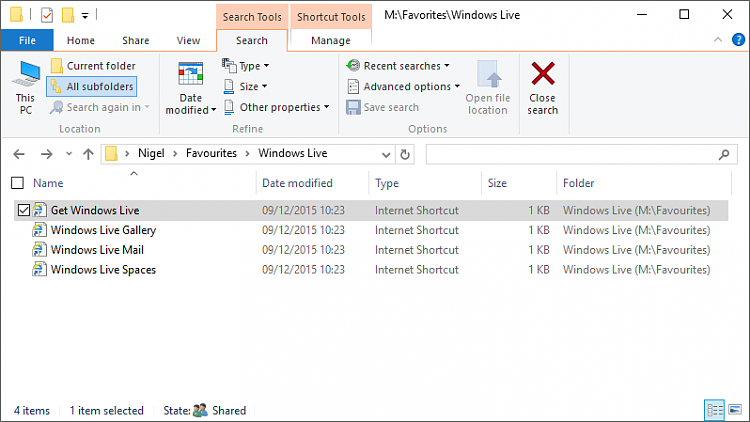The height and width of the screenshot is (422, 750).
Task: Click the Refresh icon in address bar
Action: [404, 154]
